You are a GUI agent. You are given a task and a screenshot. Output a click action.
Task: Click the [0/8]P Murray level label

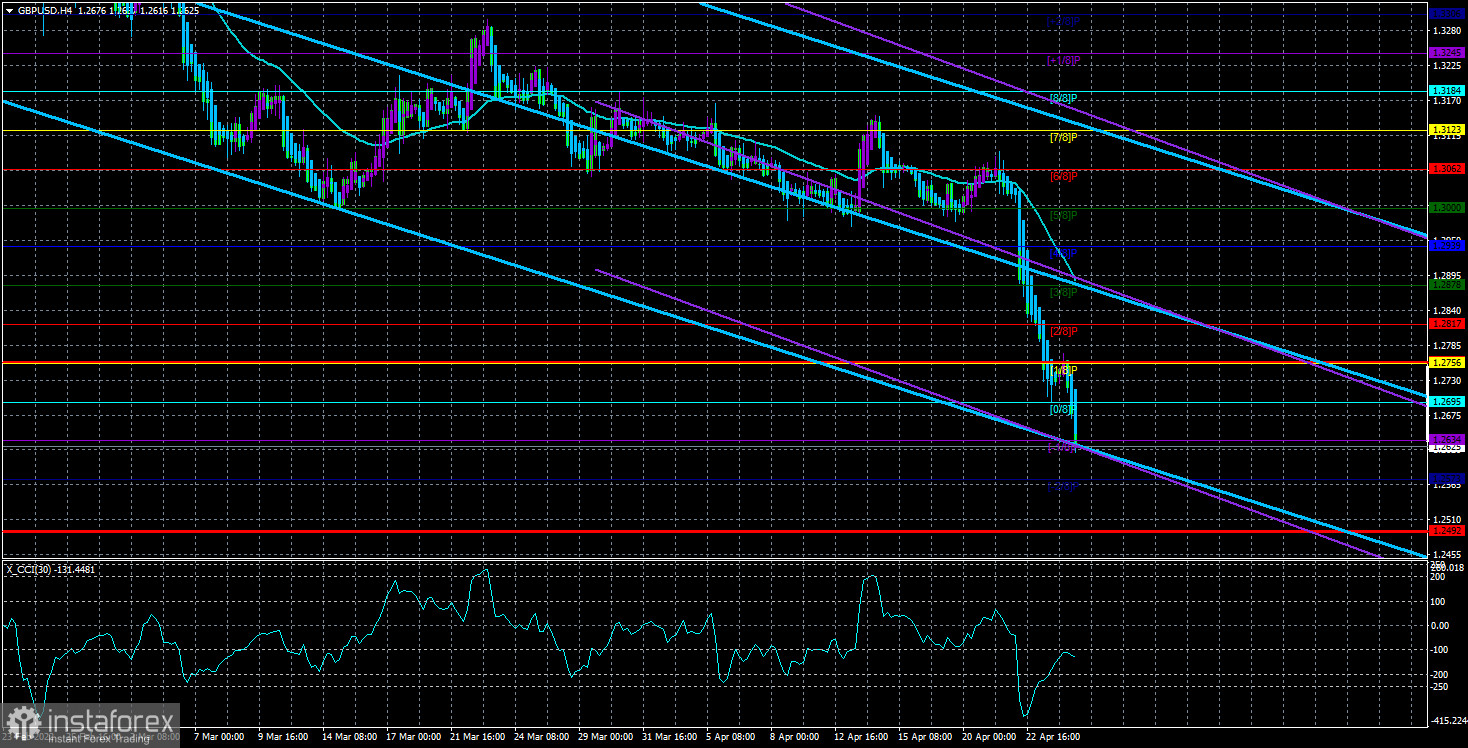tap(1063, 409)
